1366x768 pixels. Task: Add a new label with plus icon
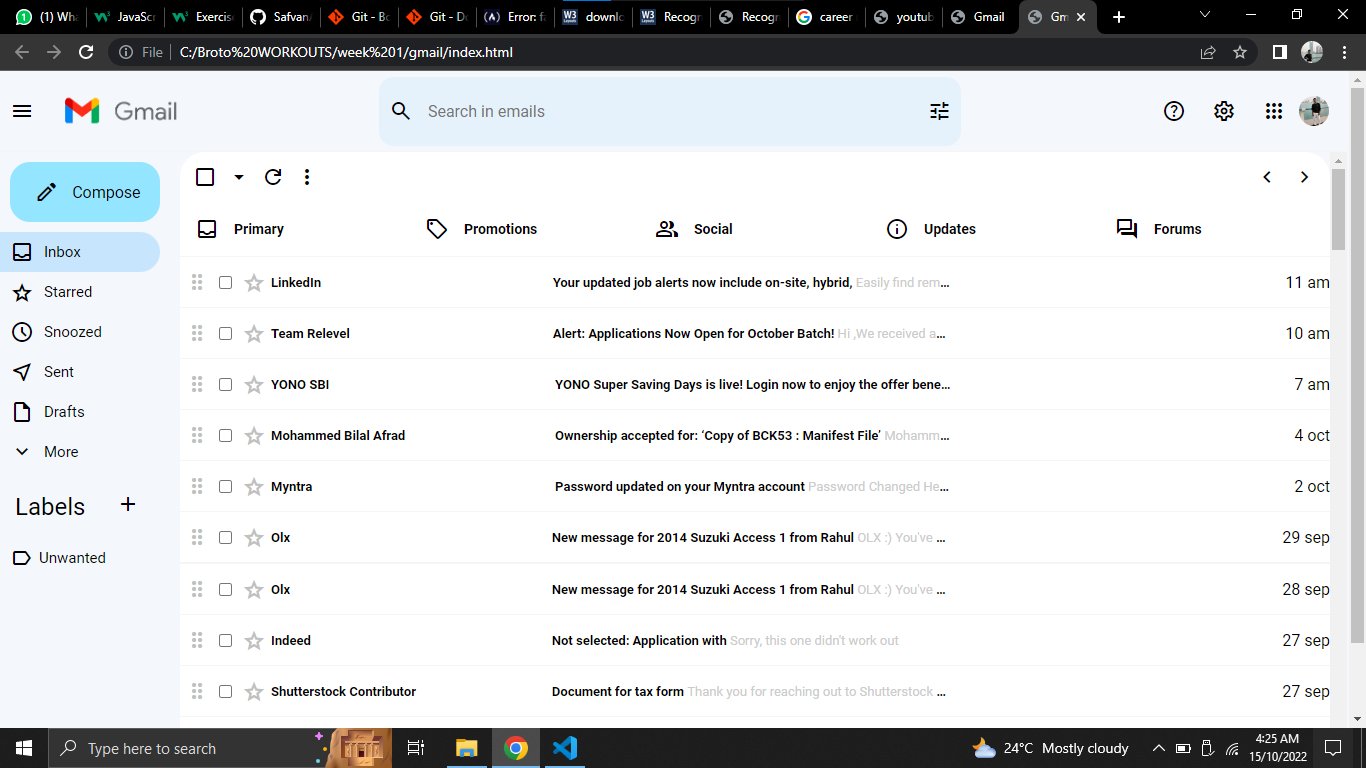128,505
